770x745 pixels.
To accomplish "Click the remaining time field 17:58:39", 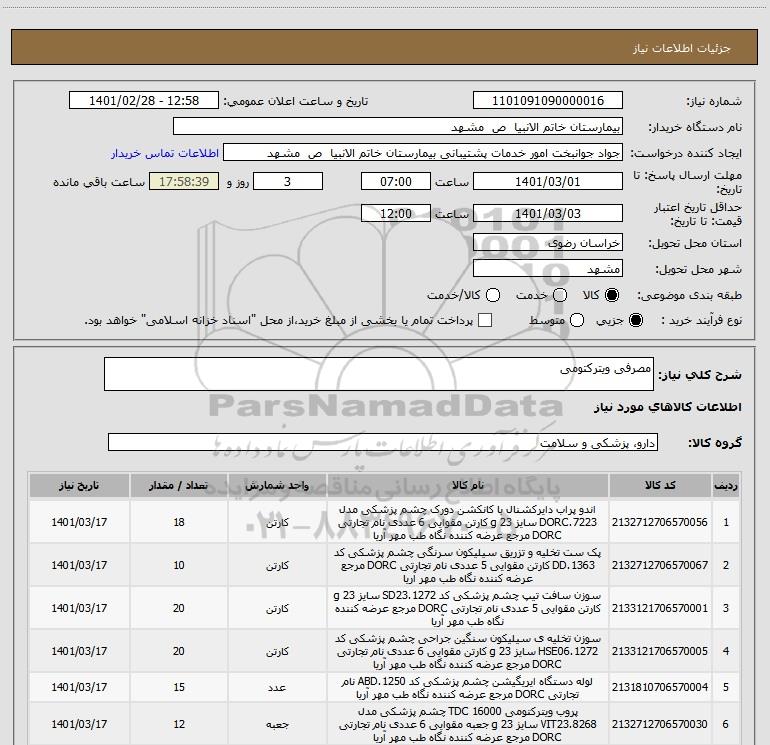I will [184, 181].
